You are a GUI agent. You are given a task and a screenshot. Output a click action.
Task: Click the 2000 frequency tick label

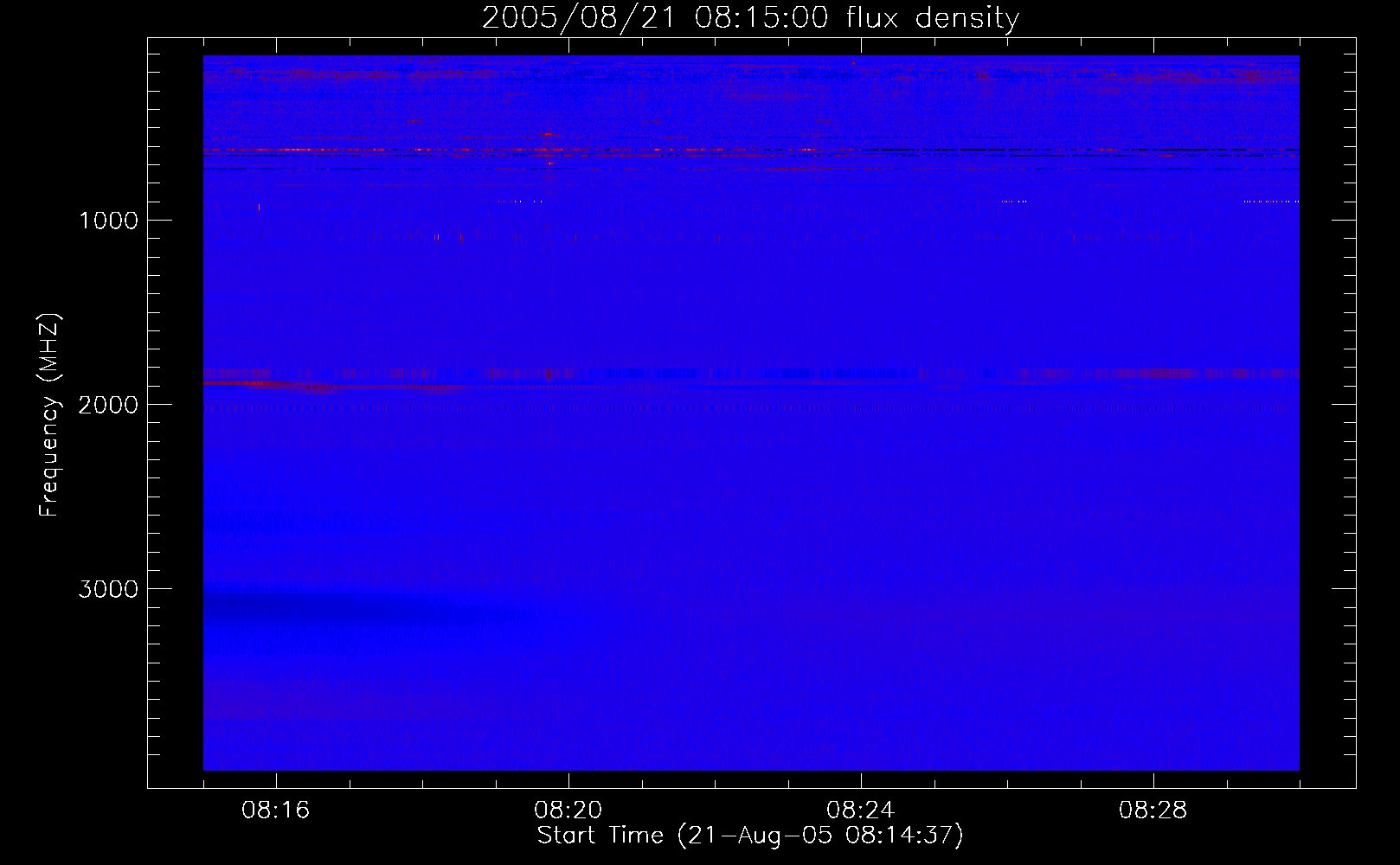click(108, 405)
